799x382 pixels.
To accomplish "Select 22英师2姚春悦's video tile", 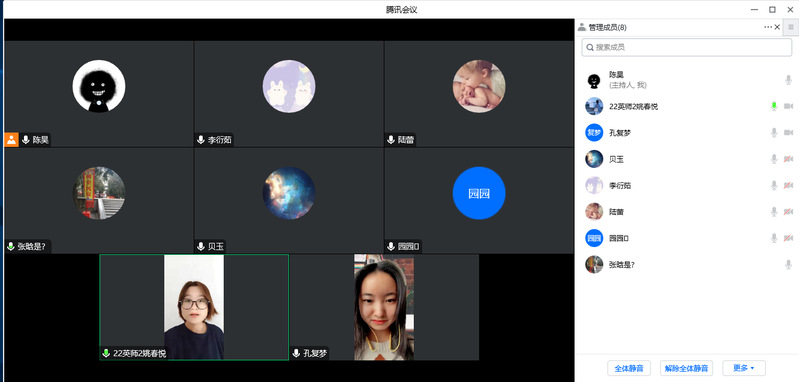I will point(194,307).
